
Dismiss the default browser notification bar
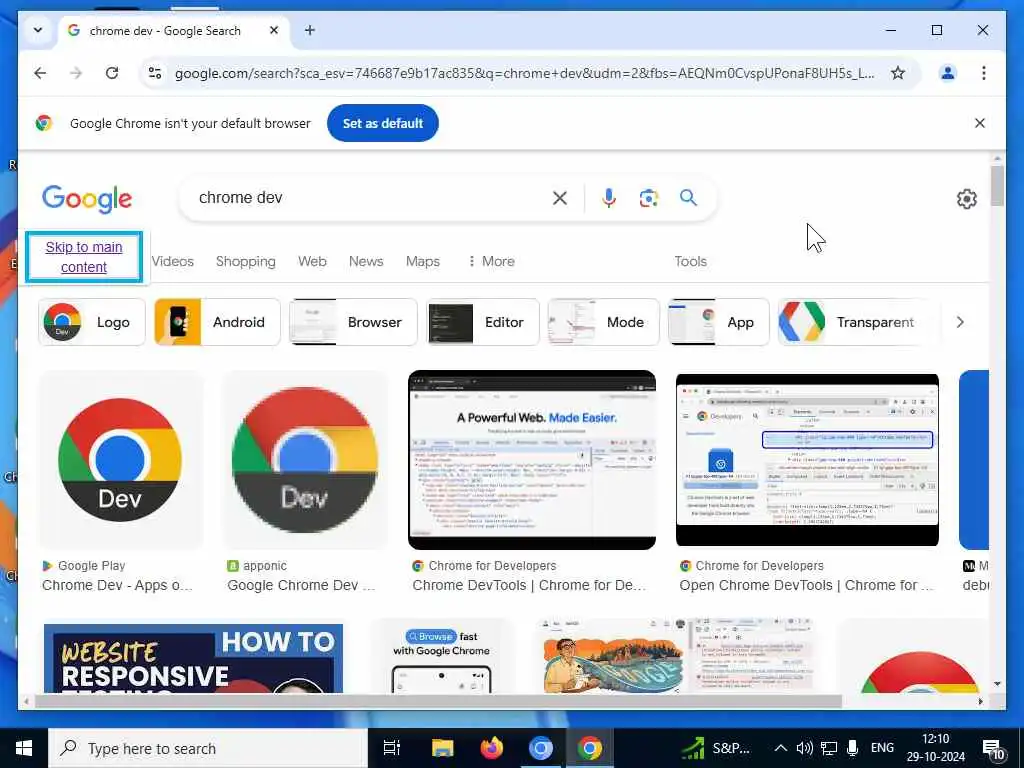click(x=980, y=123)
